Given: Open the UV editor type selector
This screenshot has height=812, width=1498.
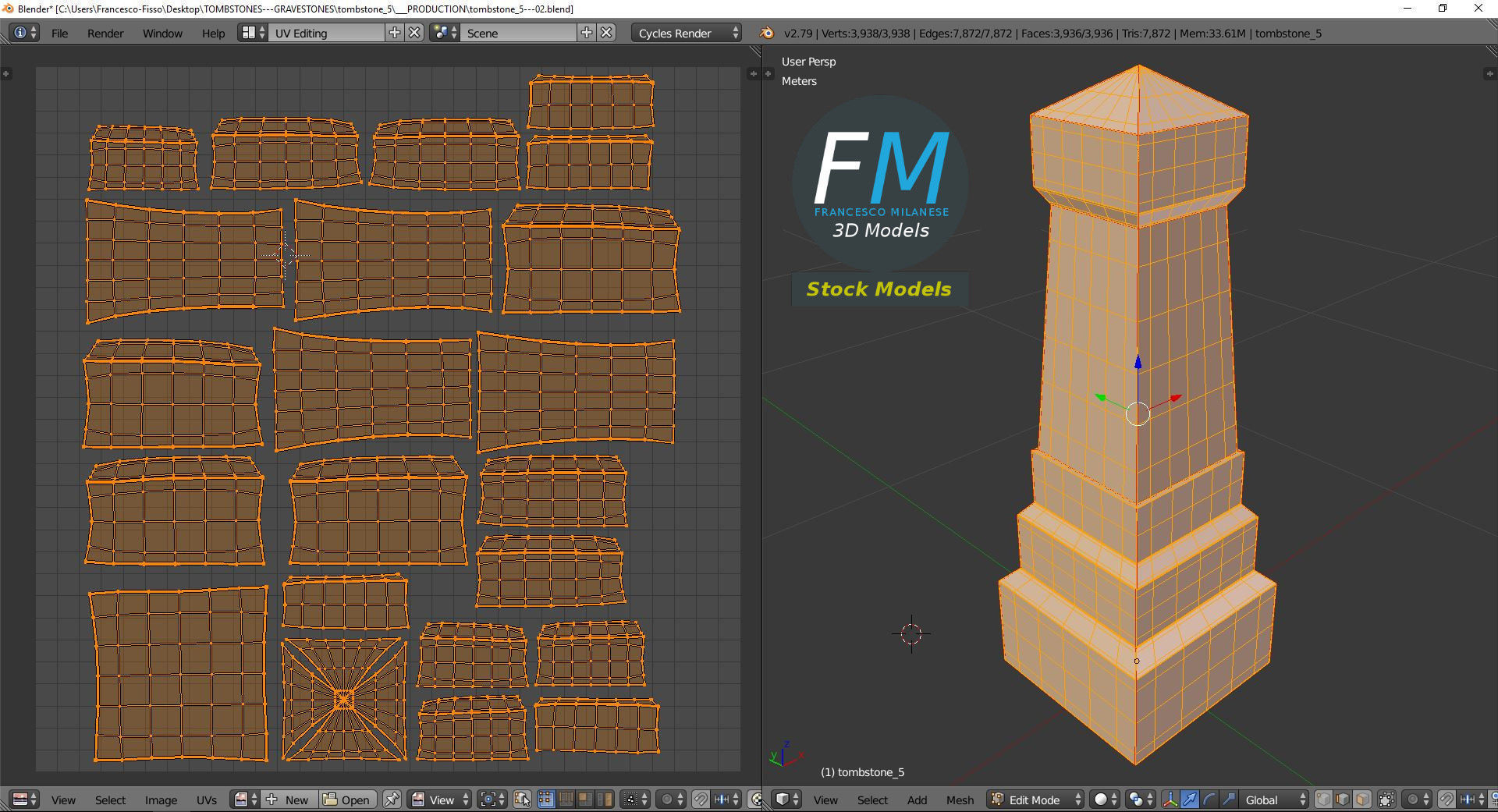Looking at the screenshot, I should pyautogui.click(x=24, y=800).
